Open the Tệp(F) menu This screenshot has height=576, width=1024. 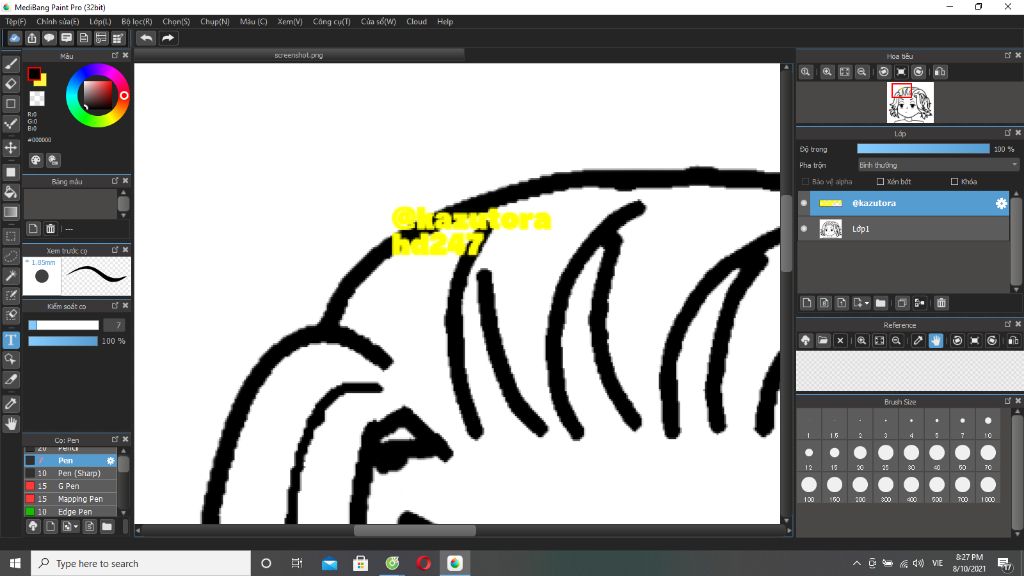(16, 22)
